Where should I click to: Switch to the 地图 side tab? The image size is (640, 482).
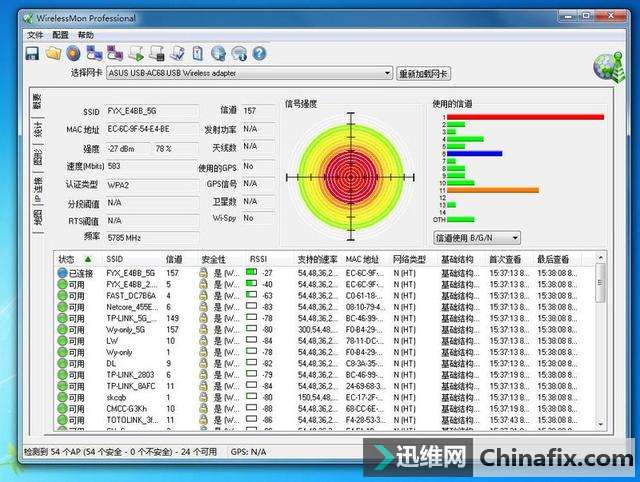[38, 218]
